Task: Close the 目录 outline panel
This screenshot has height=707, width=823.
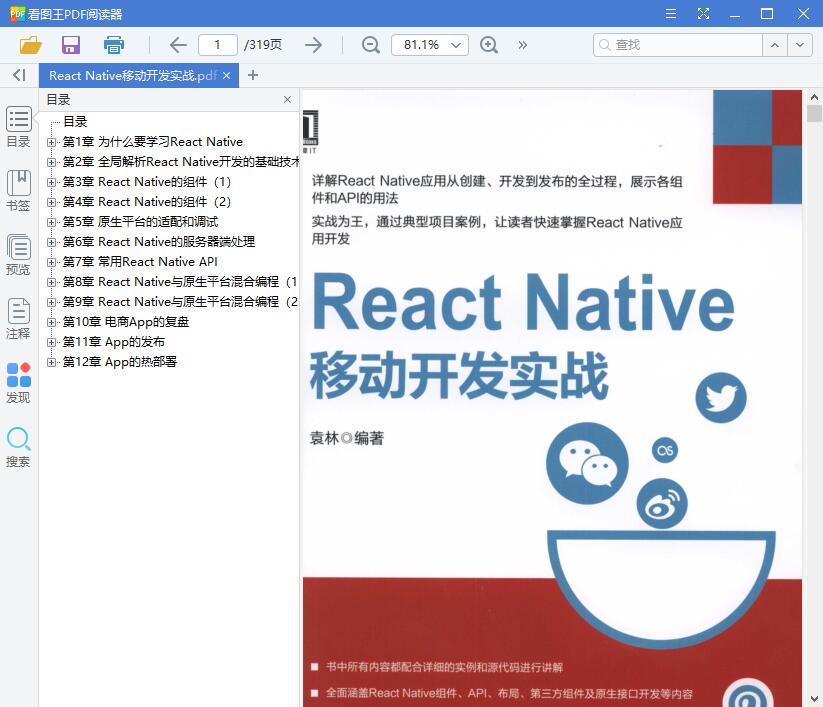Action: (287, 100)
